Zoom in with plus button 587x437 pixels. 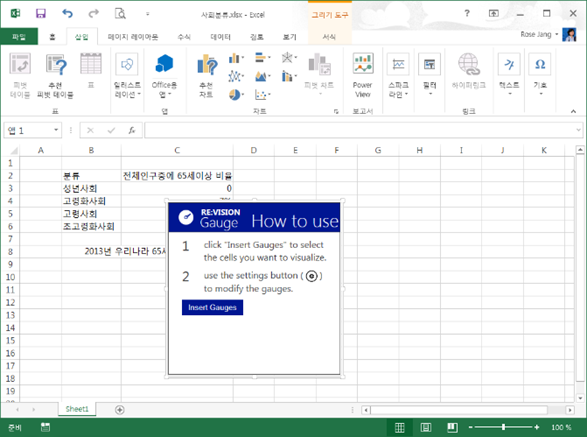[536, 427]
